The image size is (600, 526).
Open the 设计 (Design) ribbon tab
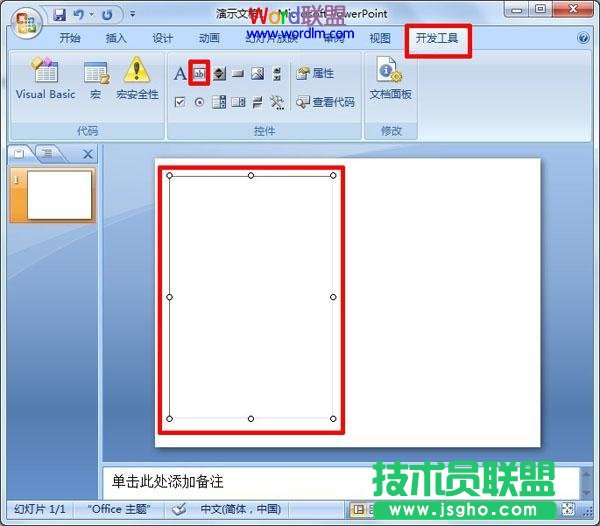163,39
